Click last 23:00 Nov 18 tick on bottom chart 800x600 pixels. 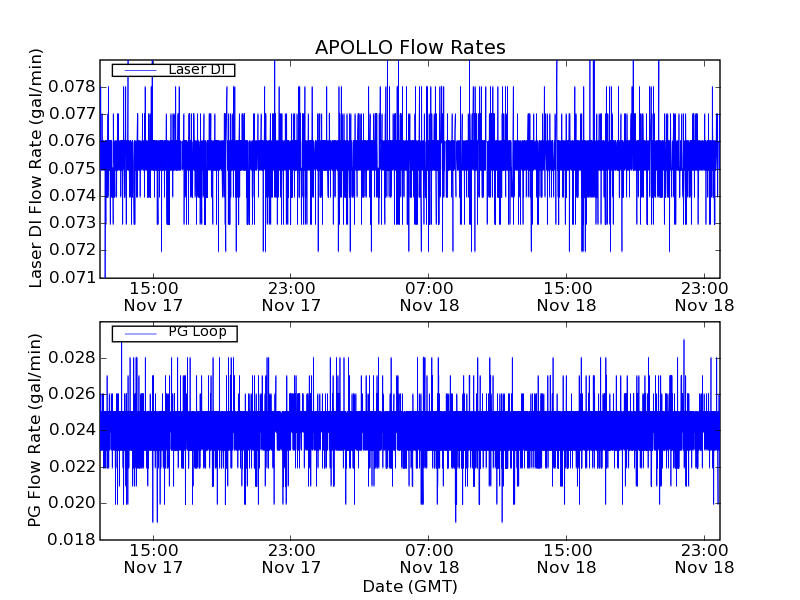(x=705, y=558)
